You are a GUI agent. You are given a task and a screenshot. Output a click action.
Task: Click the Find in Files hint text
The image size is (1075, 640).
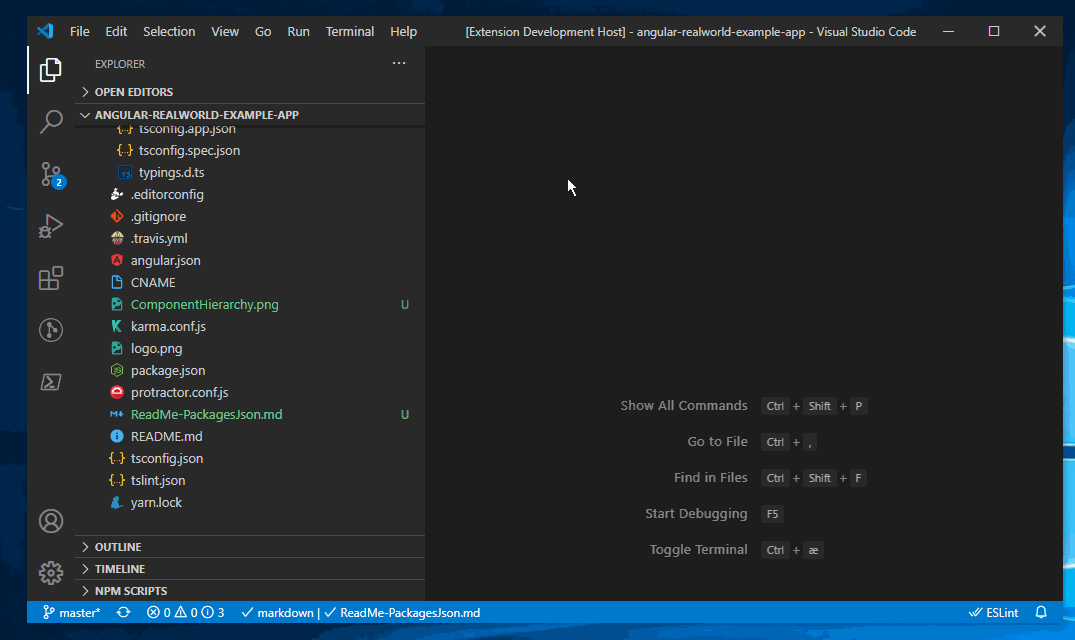(710, 478)
